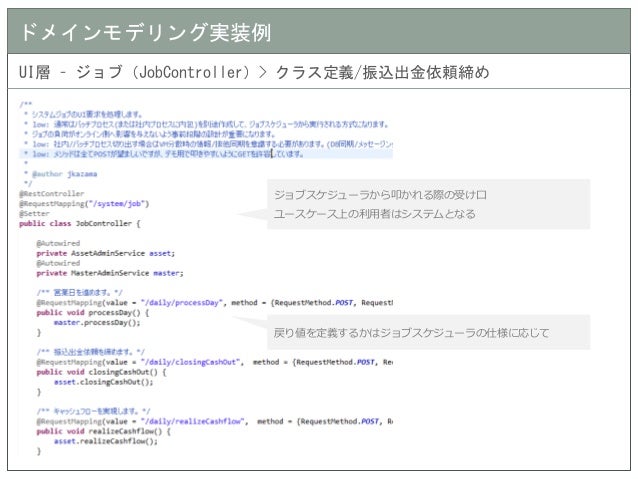Viewport: 638px width, 479px height.
Task: Select the call master.processDay();
Action: point(97,322)
